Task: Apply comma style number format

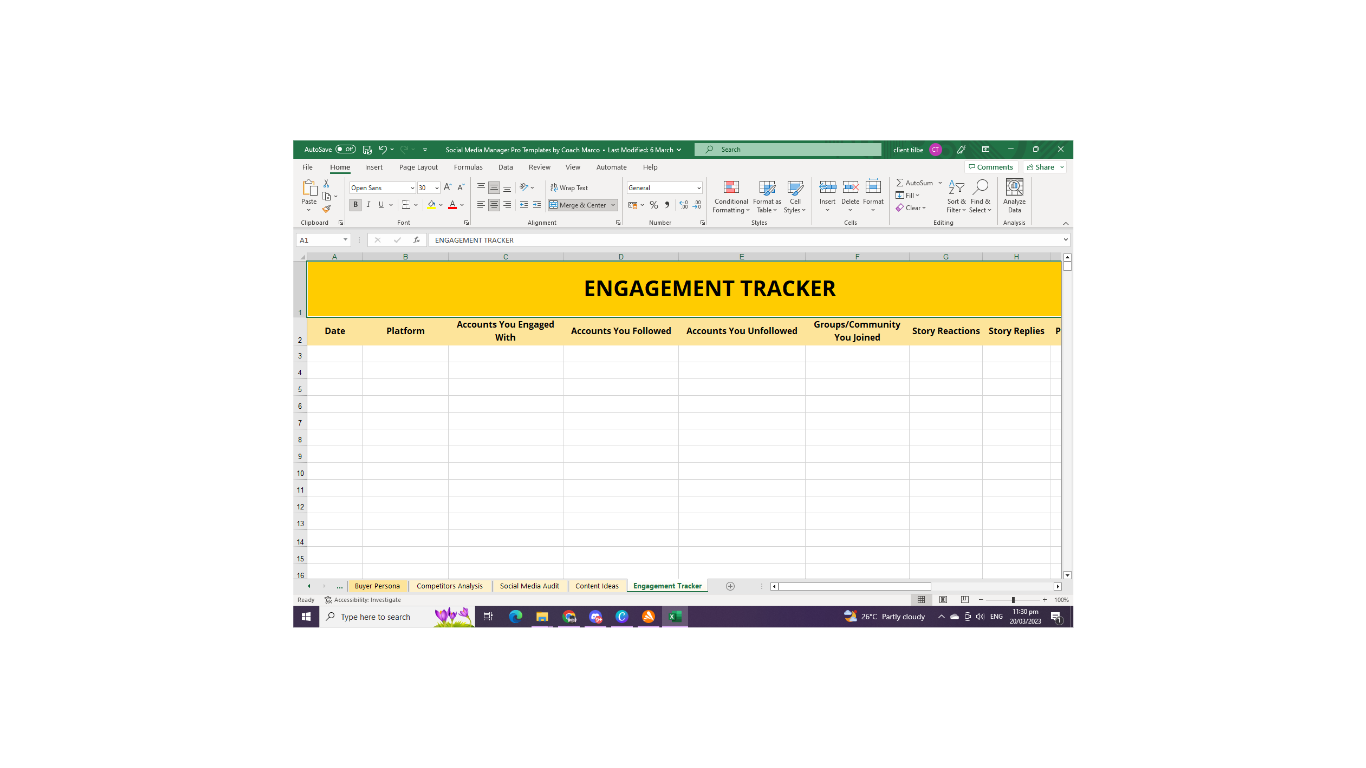Action: (666, 205)
